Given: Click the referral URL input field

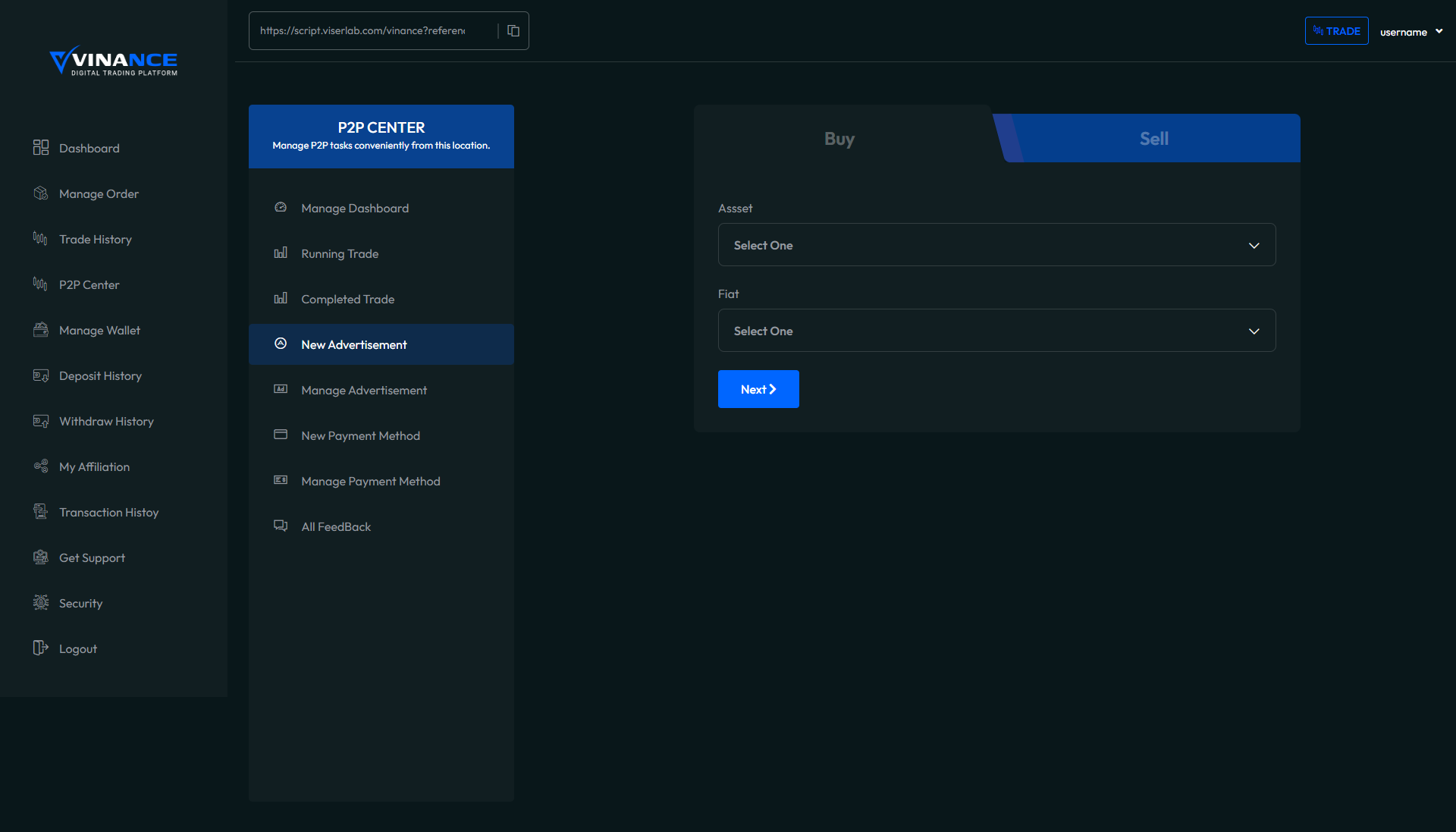Looking at the screenshot, I should click(x=364, y=31).
